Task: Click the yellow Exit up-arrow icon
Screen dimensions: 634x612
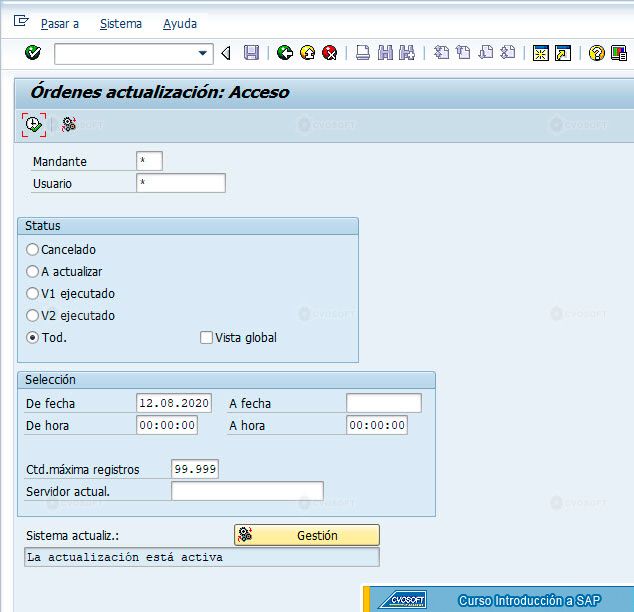Action: click(x=308, y=53)
